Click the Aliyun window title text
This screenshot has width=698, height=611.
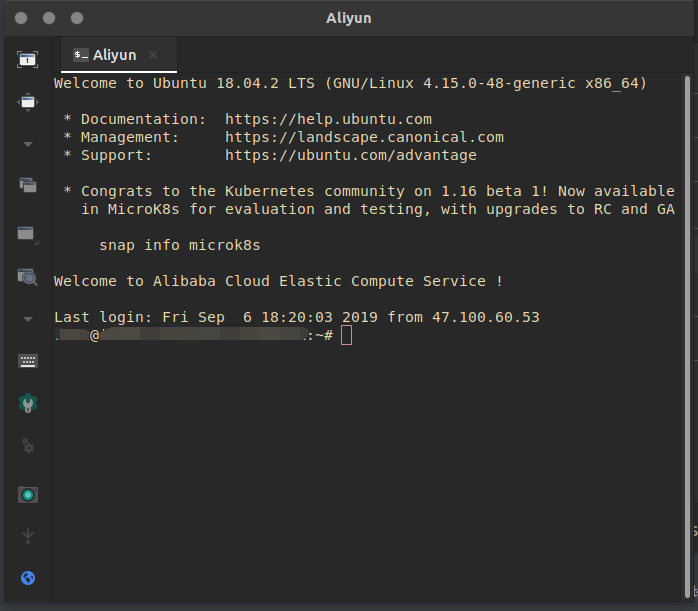click(x=349, y=18)
